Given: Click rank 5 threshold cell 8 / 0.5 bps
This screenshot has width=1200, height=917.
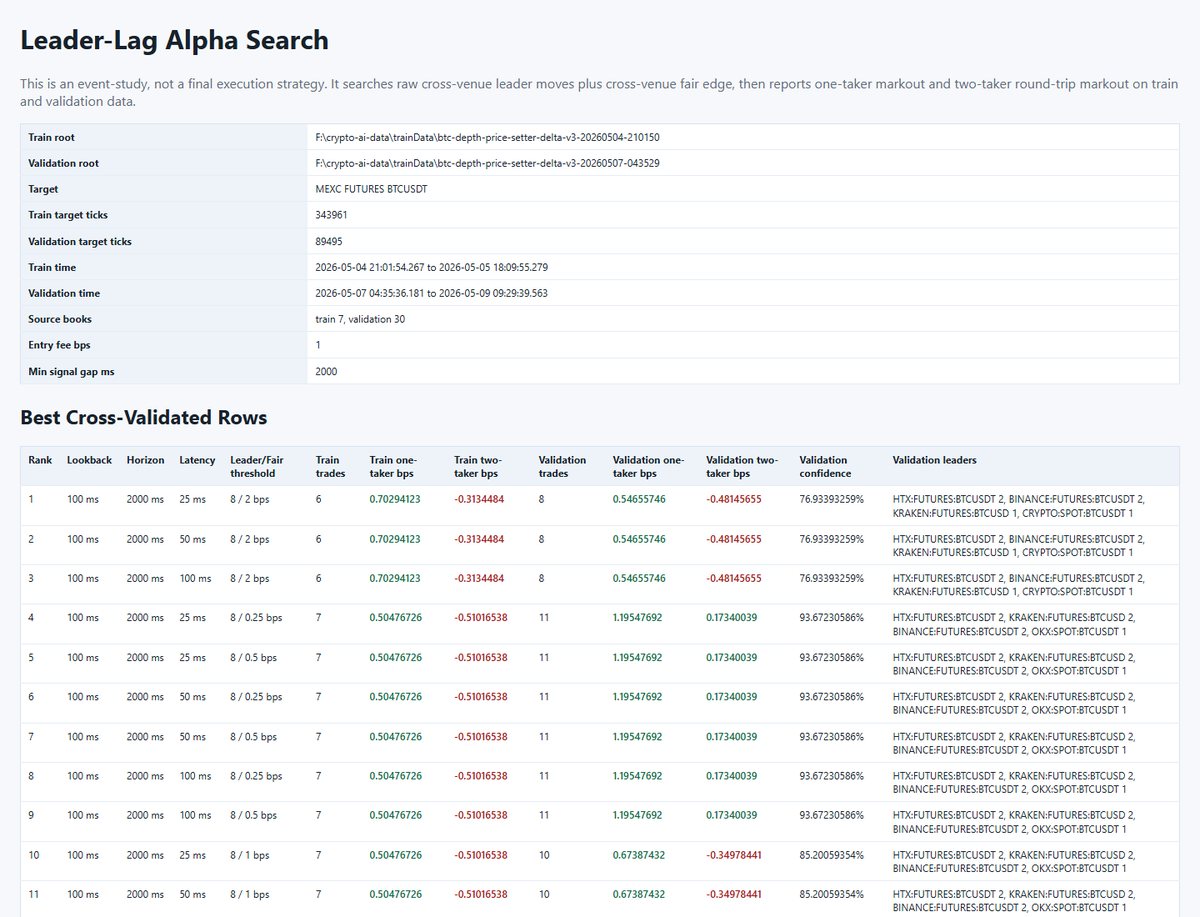Looking at the screenshot, I should click(x=253, y=658).
